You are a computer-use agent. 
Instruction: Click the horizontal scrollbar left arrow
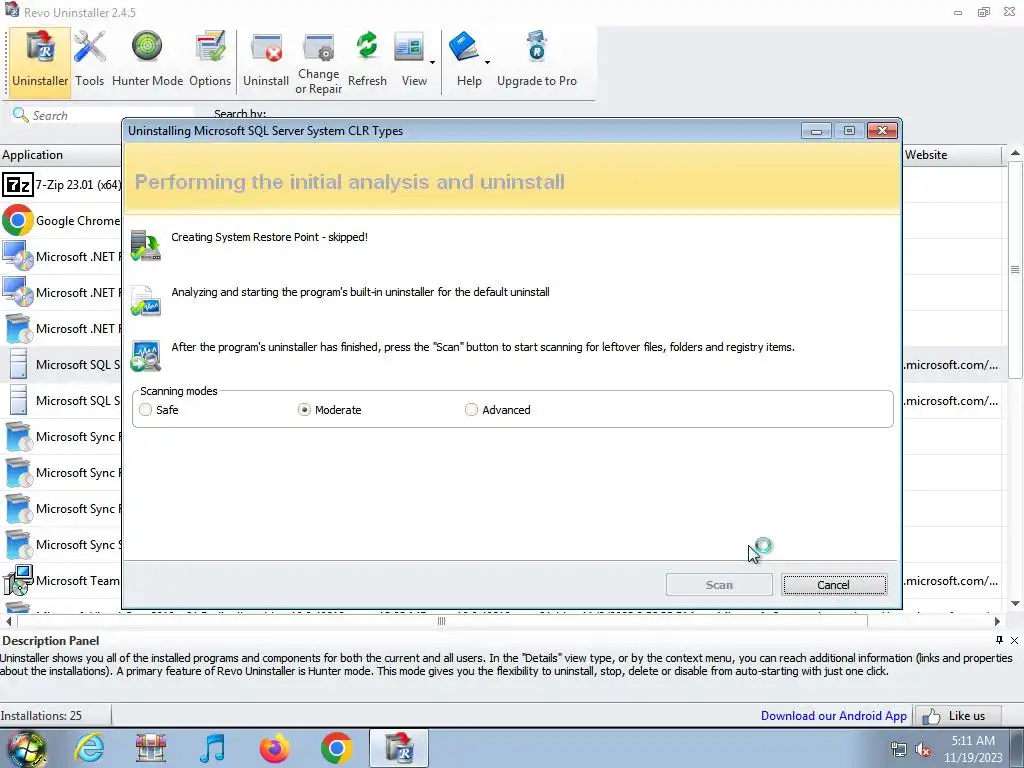[x=8, y=621]
